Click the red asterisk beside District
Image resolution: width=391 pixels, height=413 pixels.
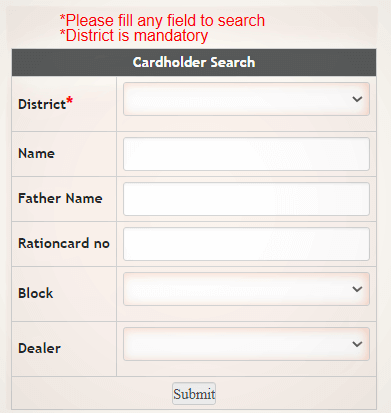click(x=69, y=100)
